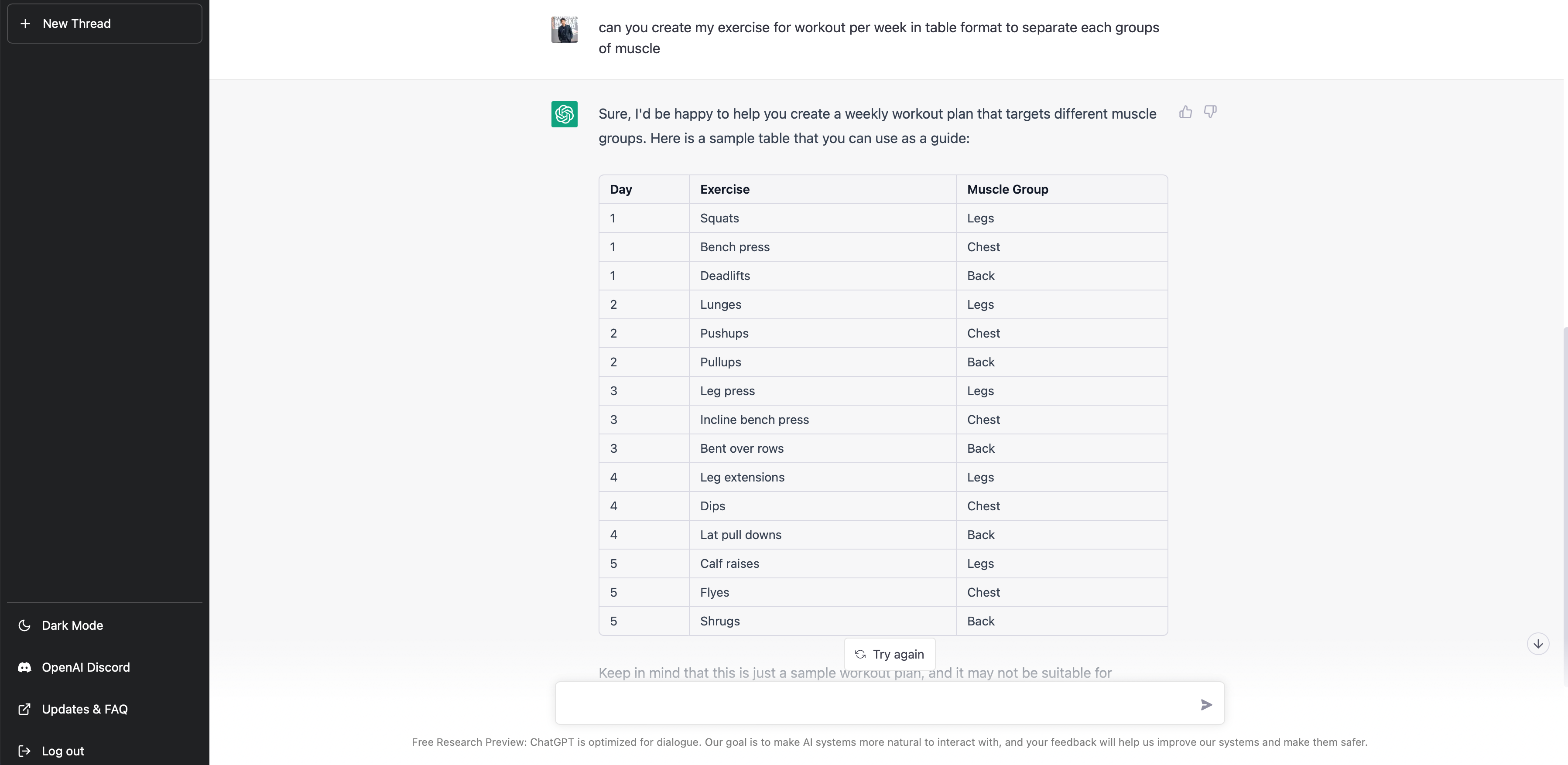The width and height of the screenshot is (1568, 765).
Task: Toggle Dark Mode in the sidebar
Action: (72, 625)
